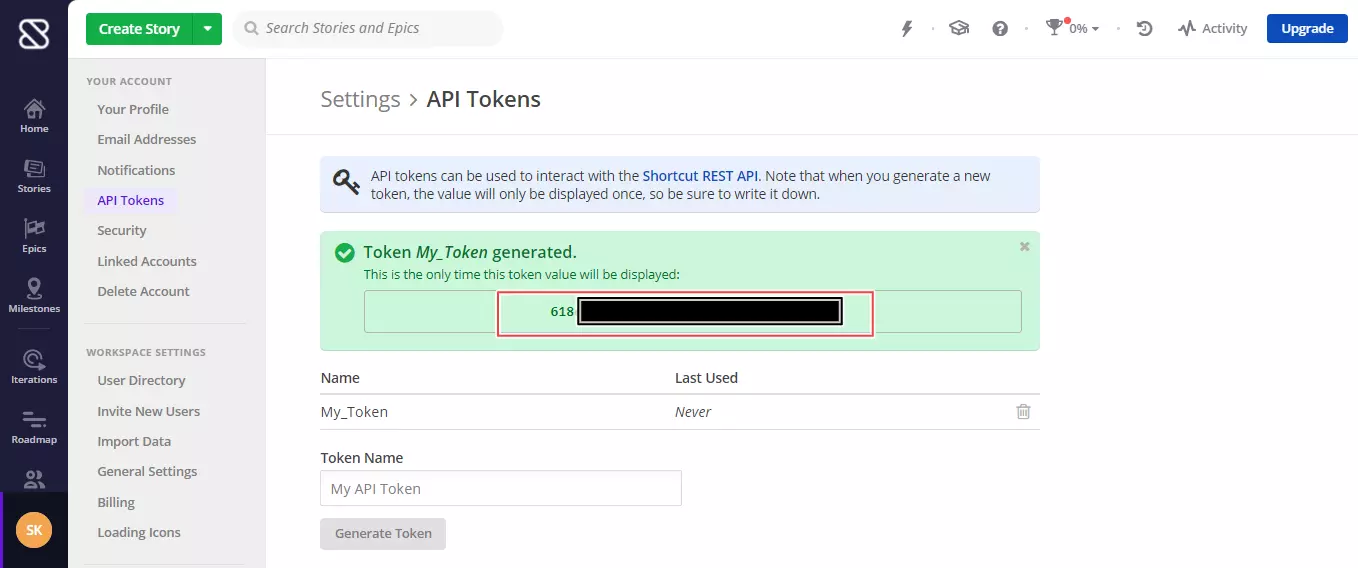Image resolution: width=1358 pixels, height=568 pixels.
Task: Open the SK user avatar menu
Action: [x=34, y=530]
